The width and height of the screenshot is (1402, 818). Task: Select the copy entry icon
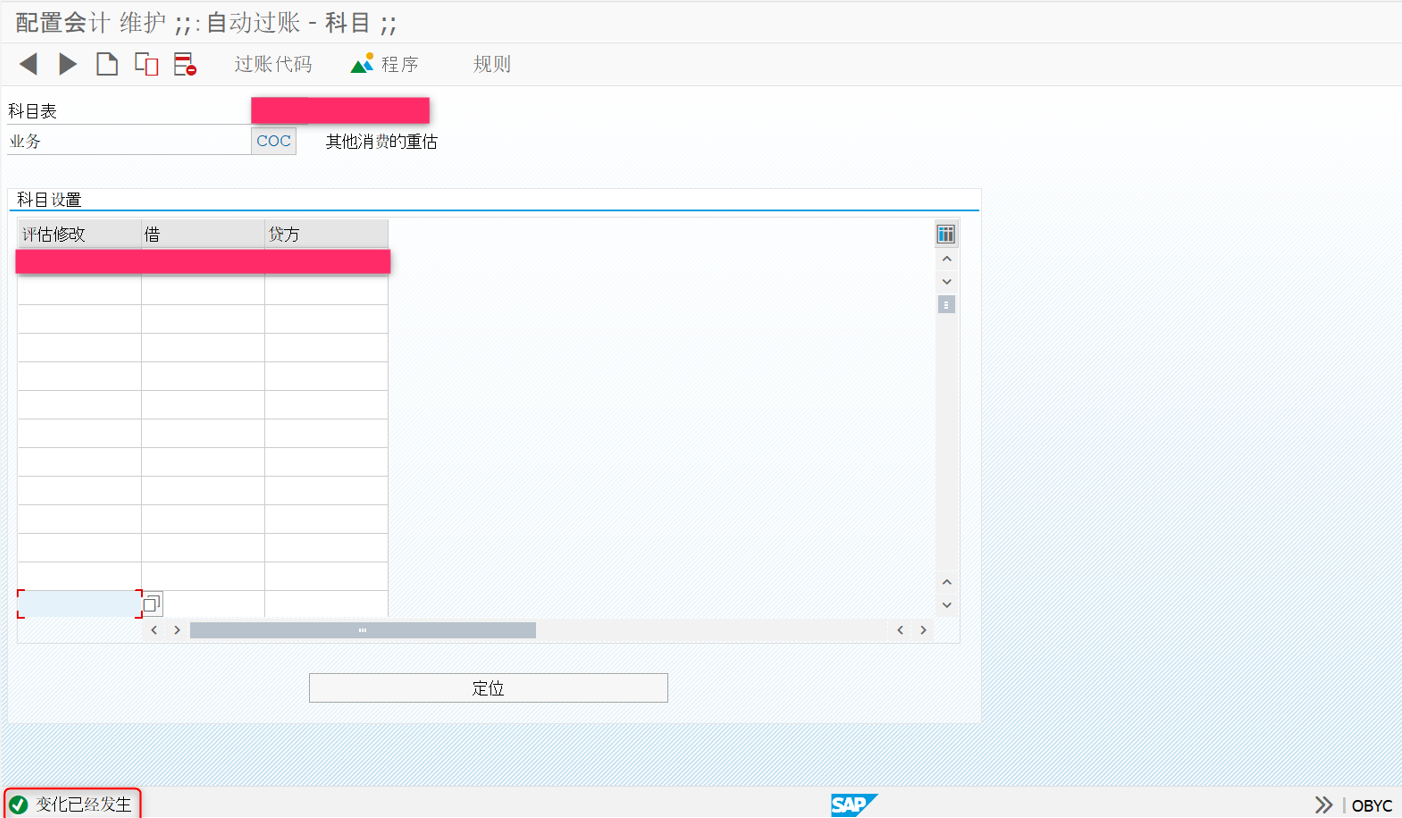(145, 63)
